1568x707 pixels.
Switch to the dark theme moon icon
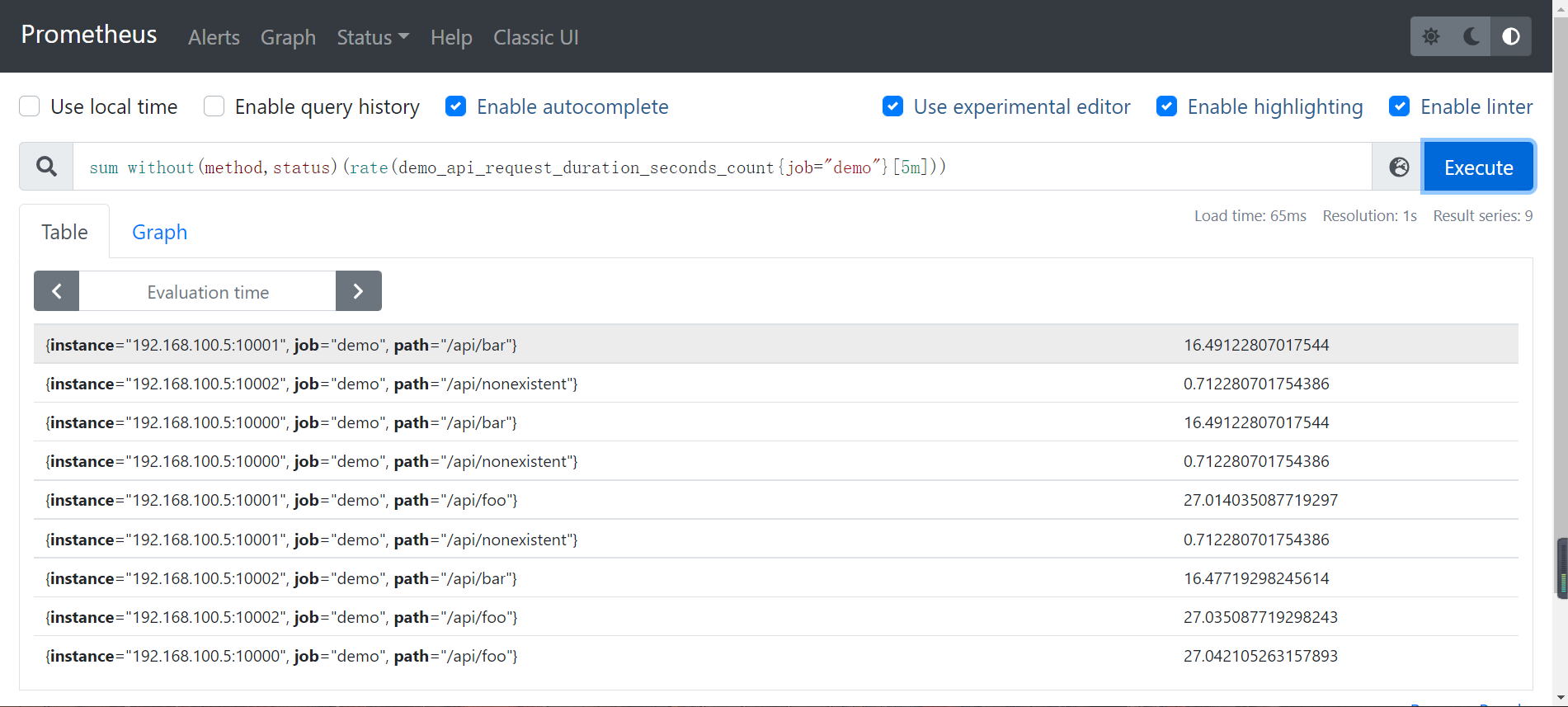click(x=1471, y=36)
